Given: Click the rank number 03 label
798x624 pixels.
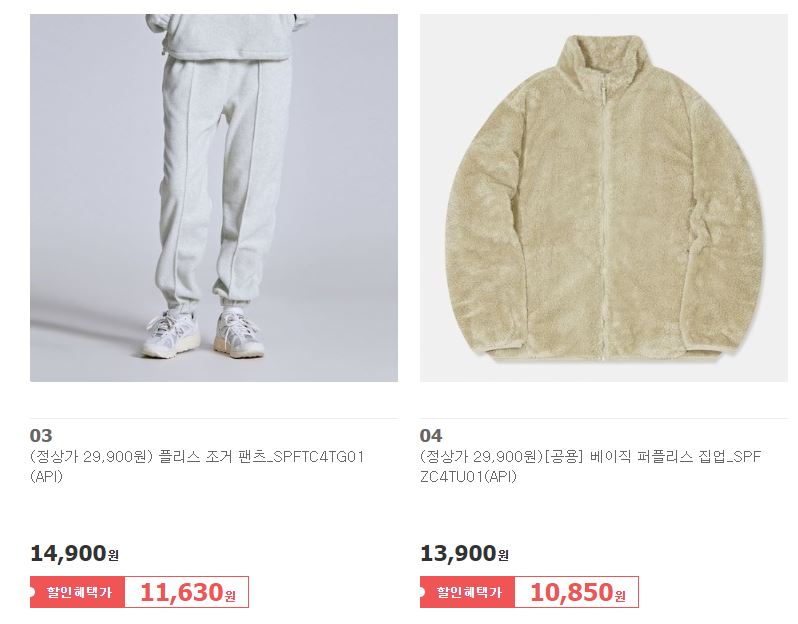Looking at the screenshot, I should tap(41, 436).
